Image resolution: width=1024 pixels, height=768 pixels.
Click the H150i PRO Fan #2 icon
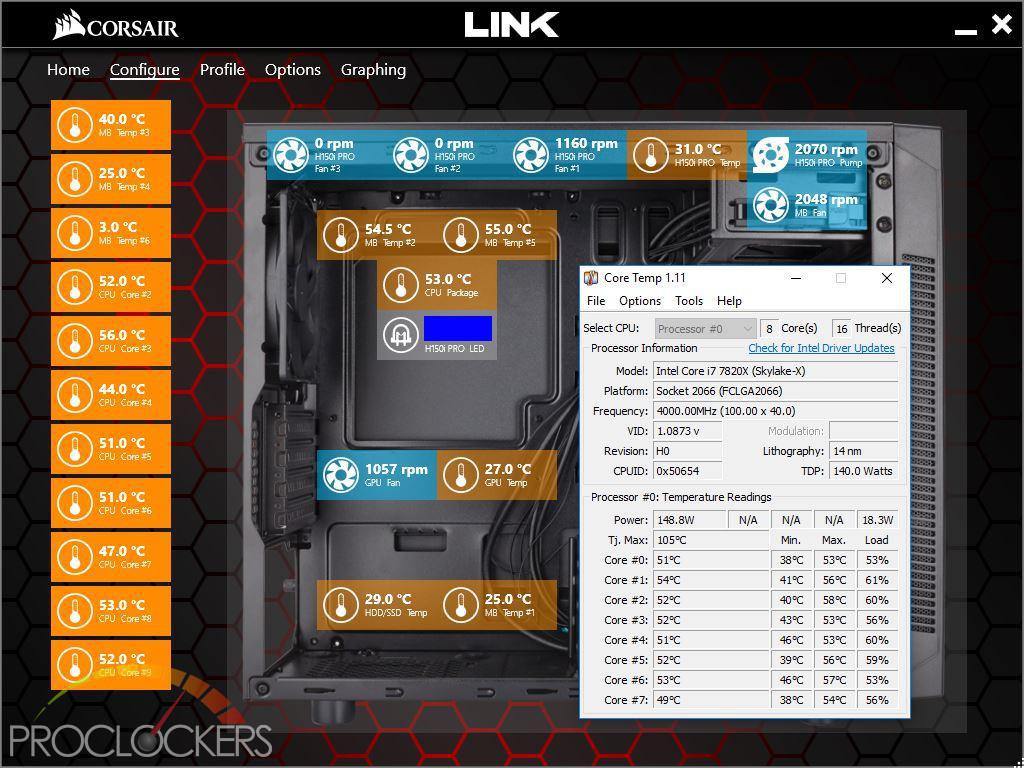410,155
